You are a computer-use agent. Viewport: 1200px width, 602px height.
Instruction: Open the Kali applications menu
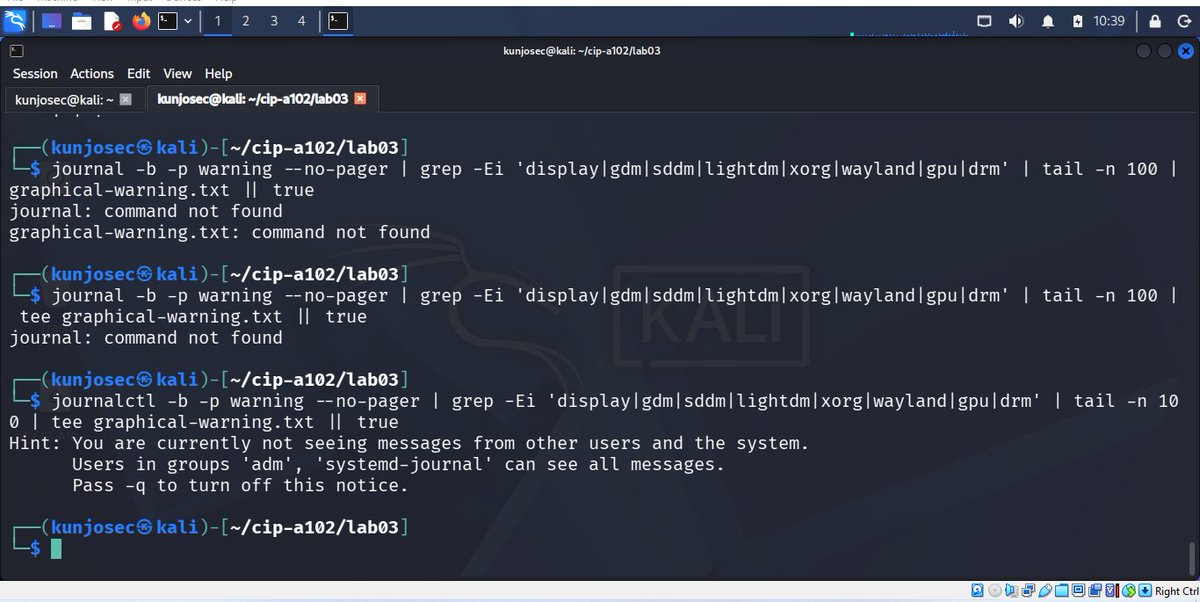(x=15, y=20)
